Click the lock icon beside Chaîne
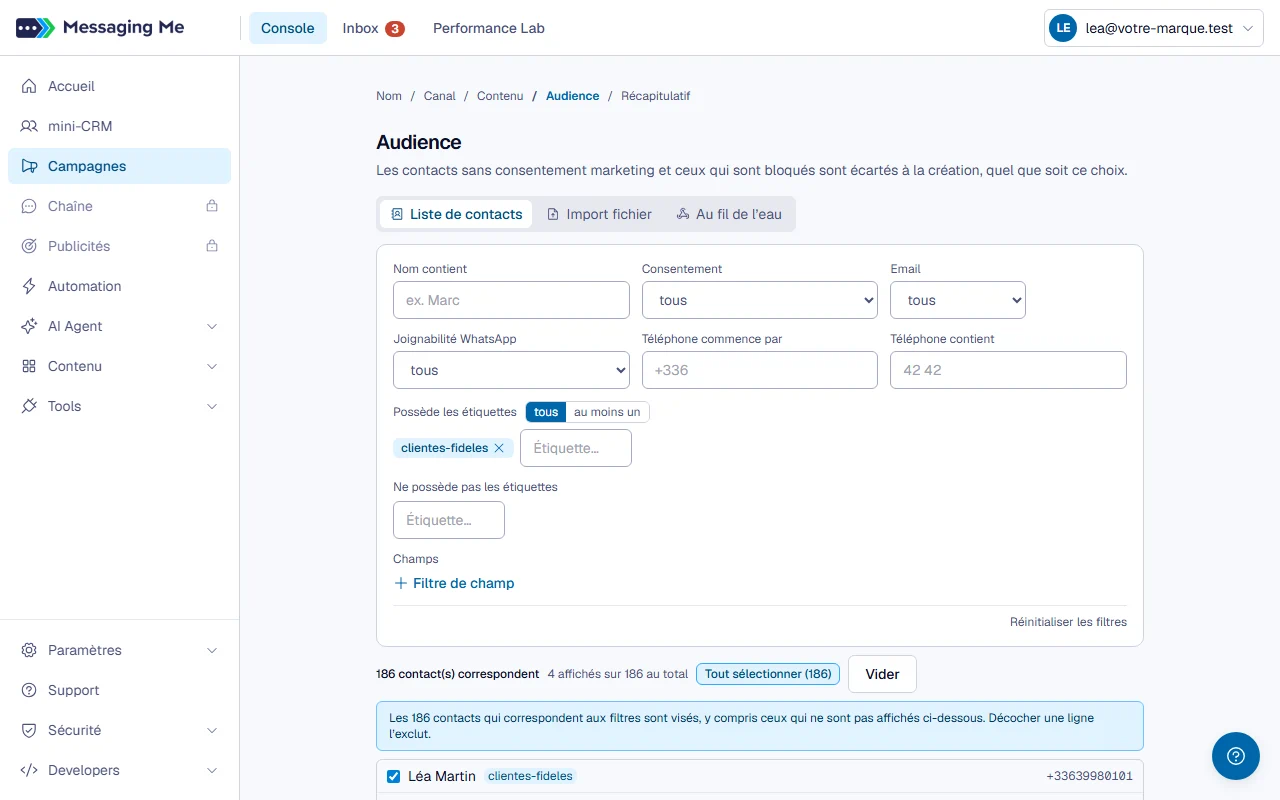Screen dimensions: 1280x800 [212, 206]
